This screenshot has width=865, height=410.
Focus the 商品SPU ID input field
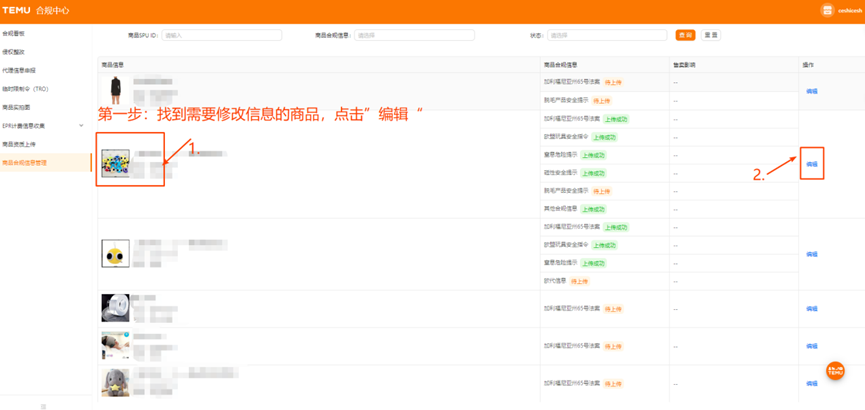pos(221,35)
